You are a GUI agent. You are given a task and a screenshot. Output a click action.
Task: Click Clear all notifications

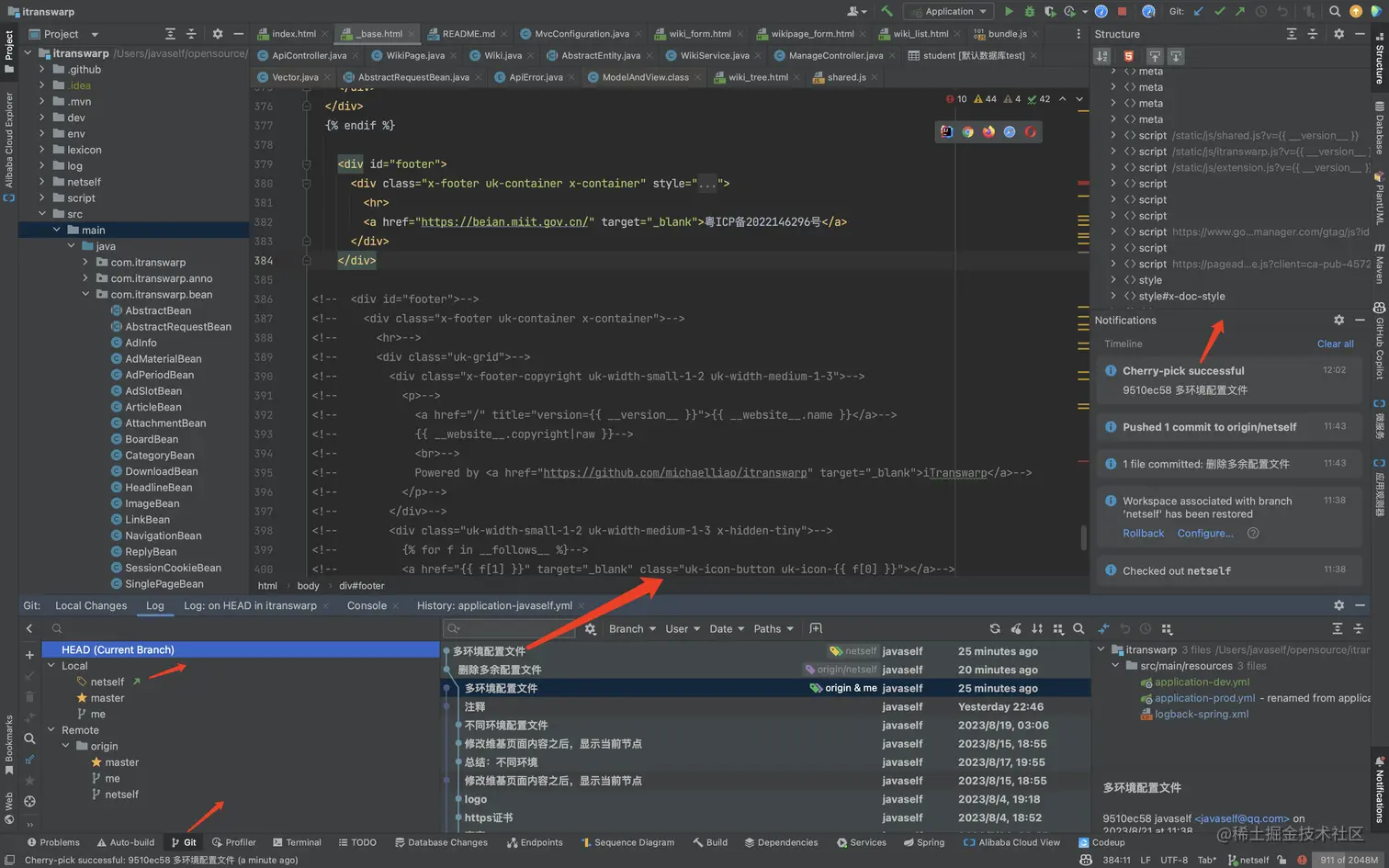[1335, 344]
